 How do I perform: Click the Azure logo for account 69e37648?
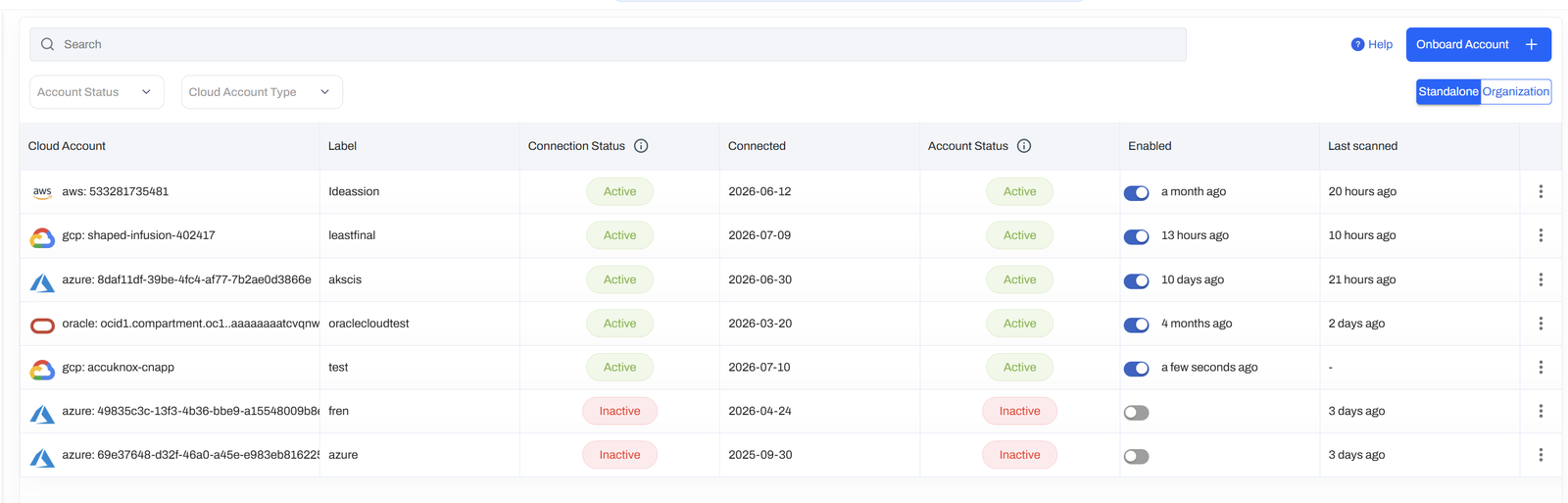42,458
